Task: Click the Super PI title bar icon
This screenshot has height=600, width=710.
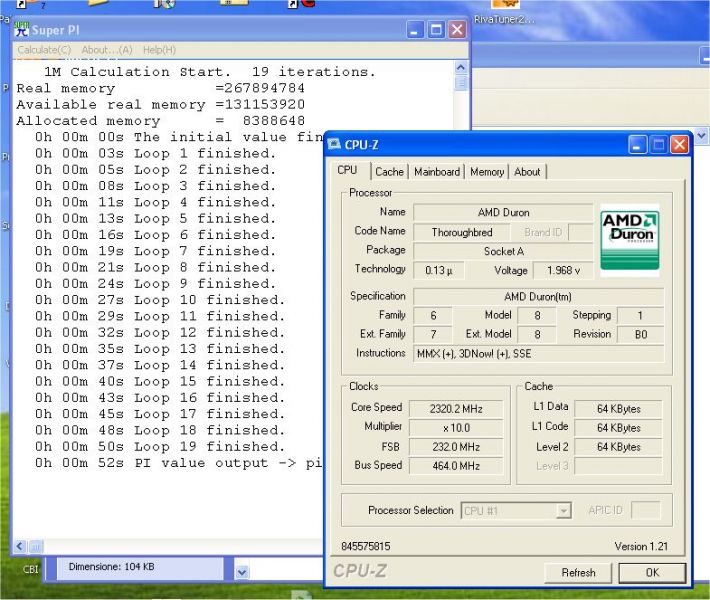Action: pyautogui.click(x=21, y=29)
